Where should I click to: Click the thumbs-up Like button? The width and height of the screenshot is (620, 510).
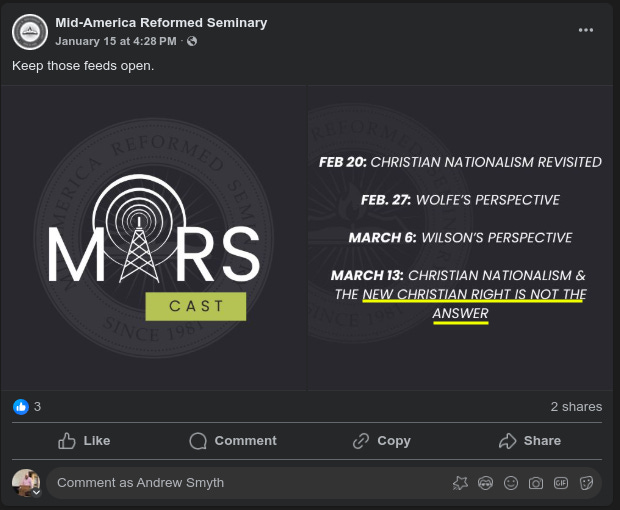click(x=84, y=441)
